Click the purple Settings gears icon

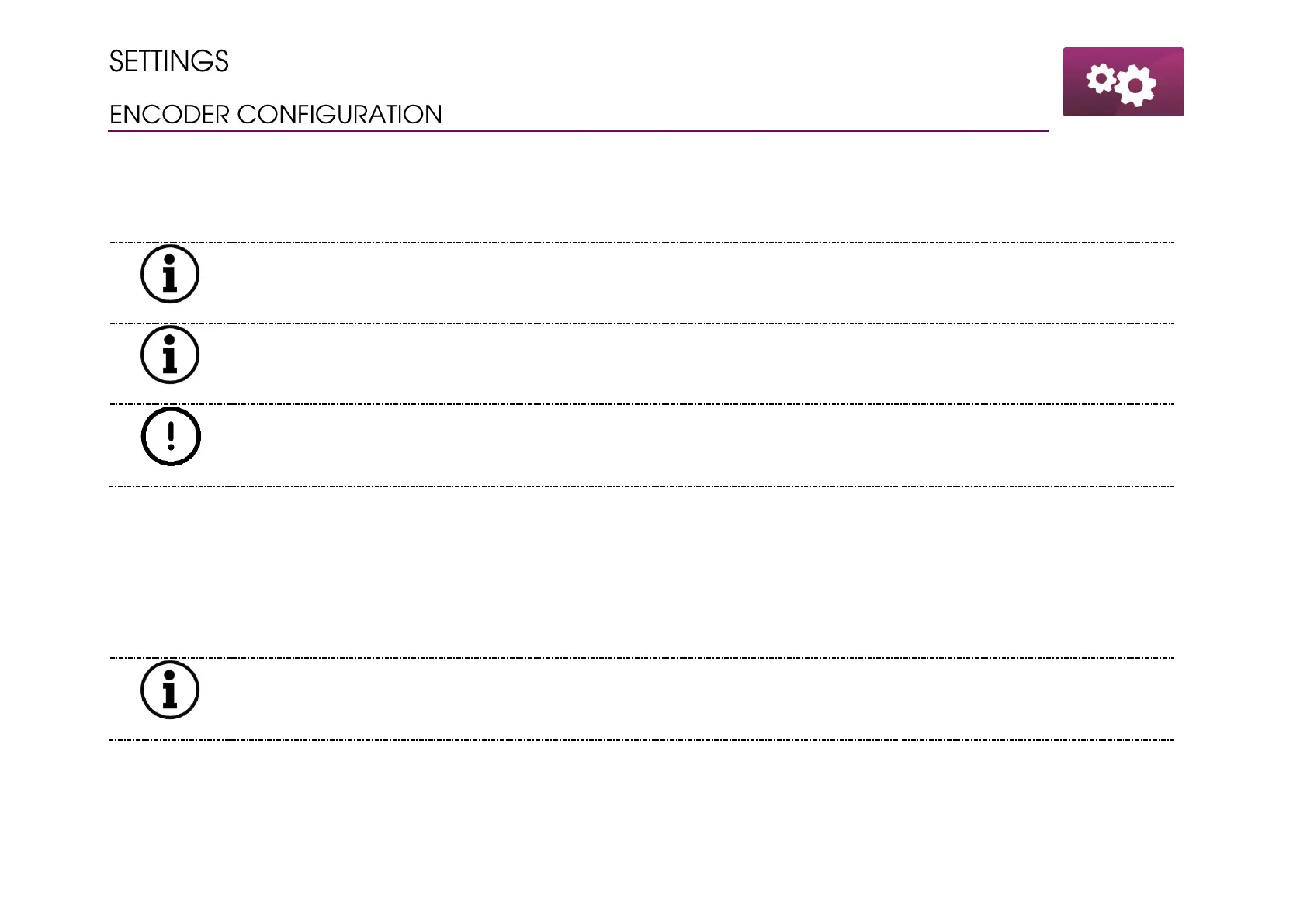point(1122,81)
